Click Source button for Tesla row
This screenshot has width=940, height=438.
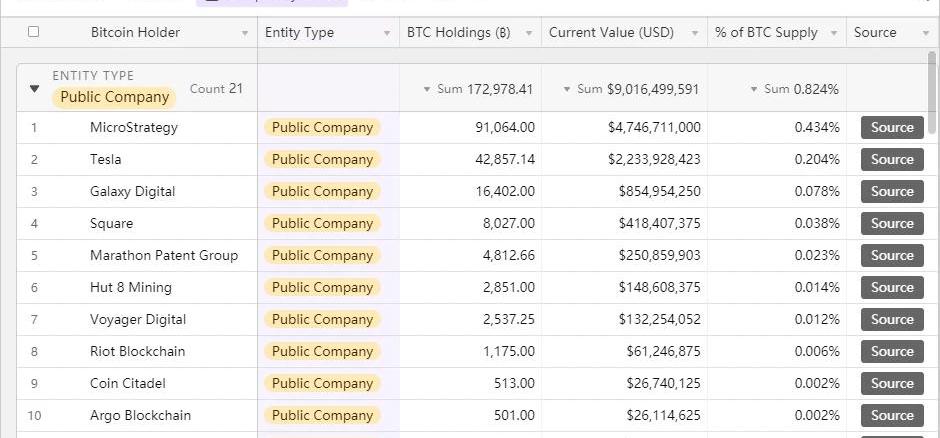[892, 159]
